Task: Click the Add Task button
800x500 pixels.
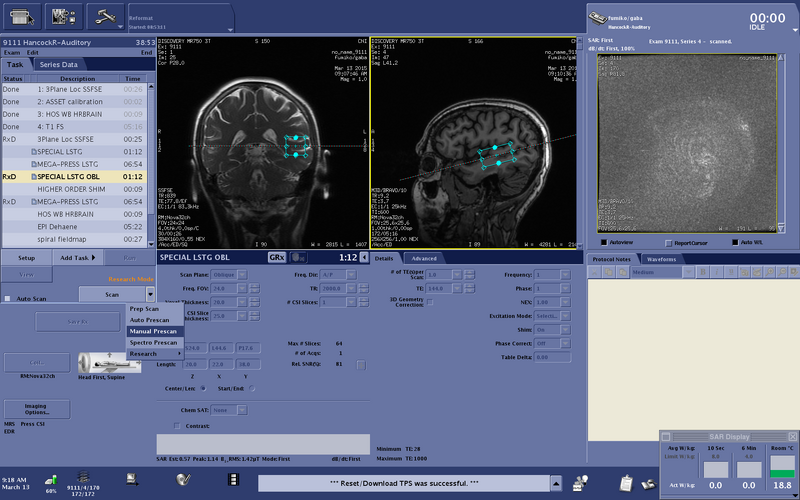Action: click(x=78, y=258)
